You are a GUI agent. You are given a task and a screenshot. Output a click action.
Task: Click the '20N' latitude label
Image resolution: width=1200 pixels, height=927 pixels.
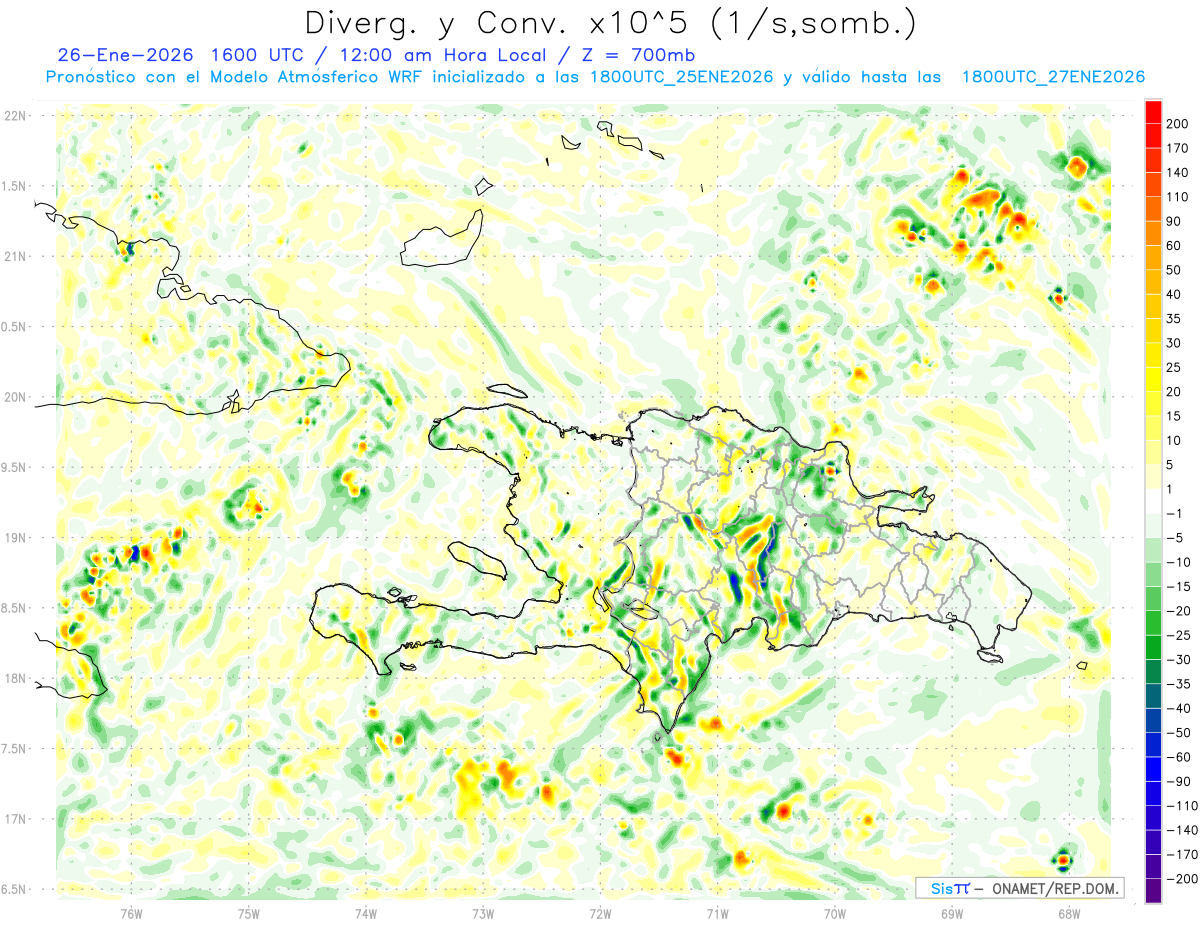[15, 397]
